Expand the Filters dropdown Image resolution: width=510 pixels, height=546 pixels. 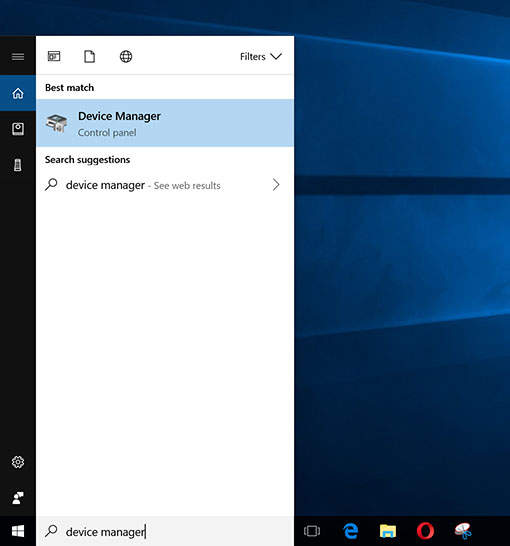point(261,56)
